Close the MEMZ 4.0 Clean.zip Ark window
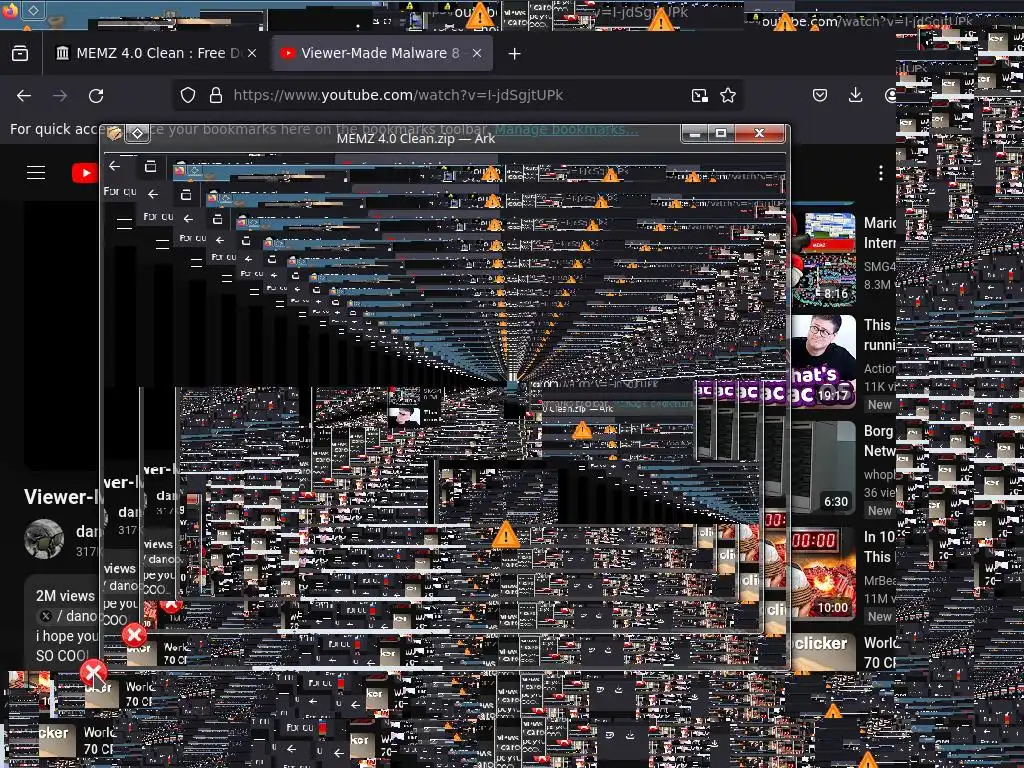The width and height of the screenshot is (1024, 768). [x=760, y=134]
